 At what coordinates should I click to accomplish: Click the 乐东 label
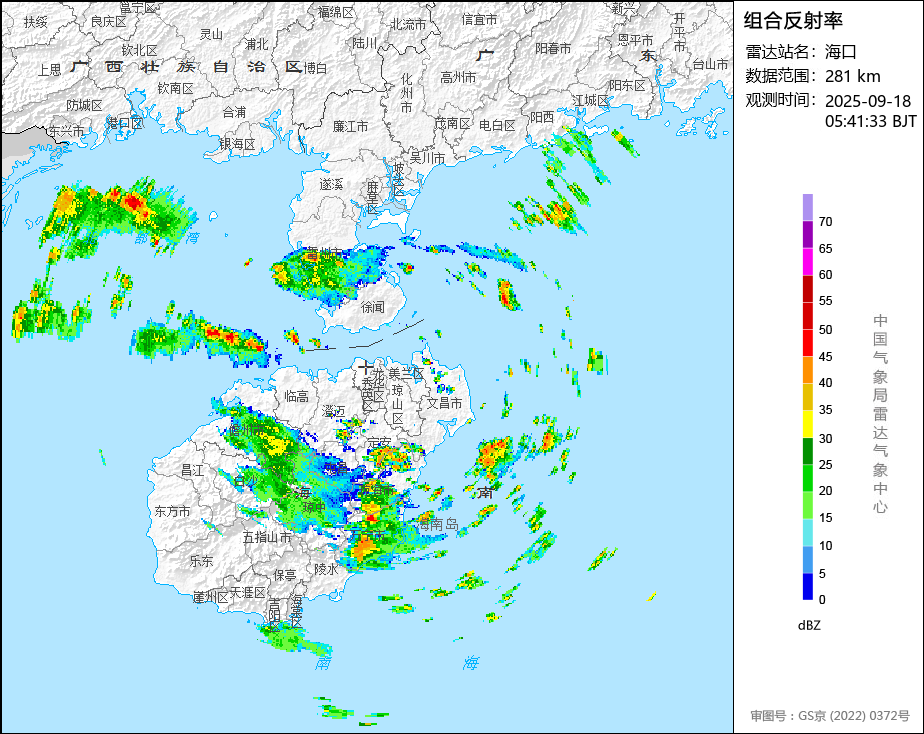coord(201,561)
